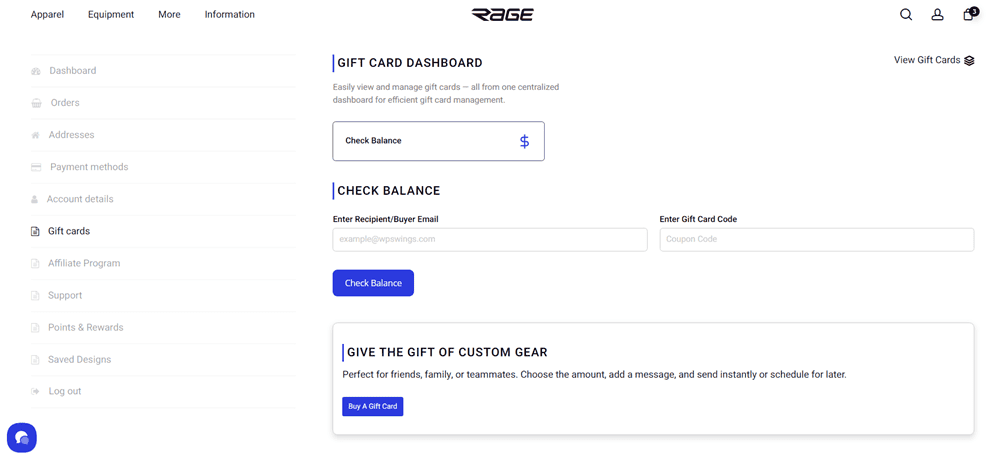
Task: Click the Dashboard sidebar icon
Action: pyautogui.click(x=36, y=72)
